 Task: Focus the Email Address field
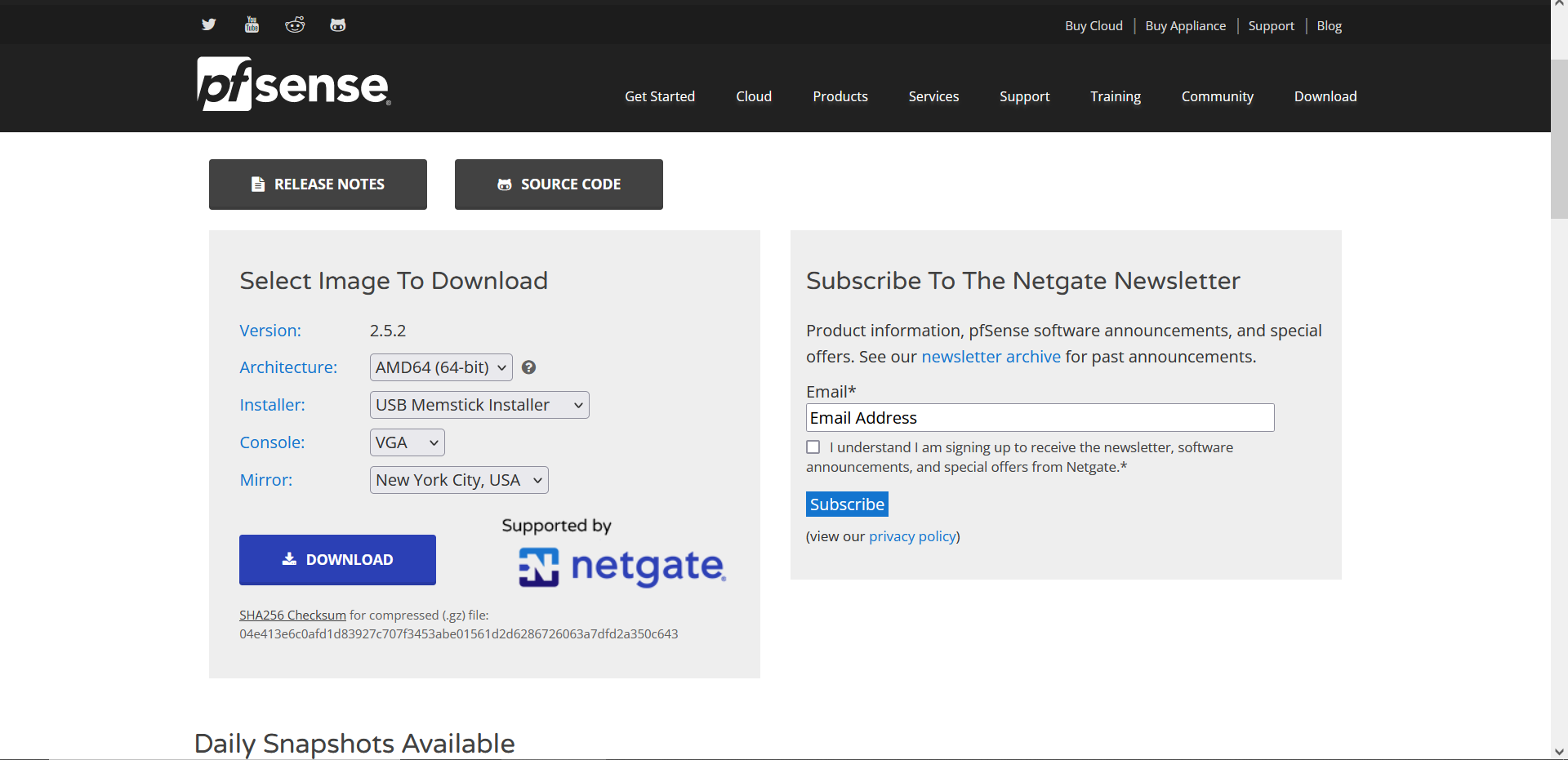coord(1040,418)
